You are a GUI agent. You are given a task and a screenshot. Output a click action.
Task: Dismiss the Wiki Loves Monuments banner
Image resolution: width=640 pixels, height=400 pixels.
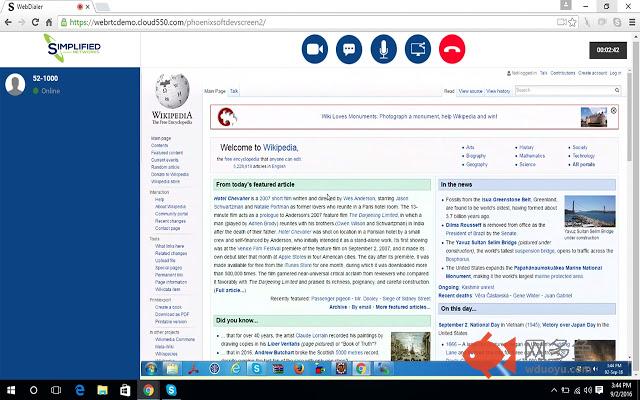pyautogui.click(x=613, y=111)
